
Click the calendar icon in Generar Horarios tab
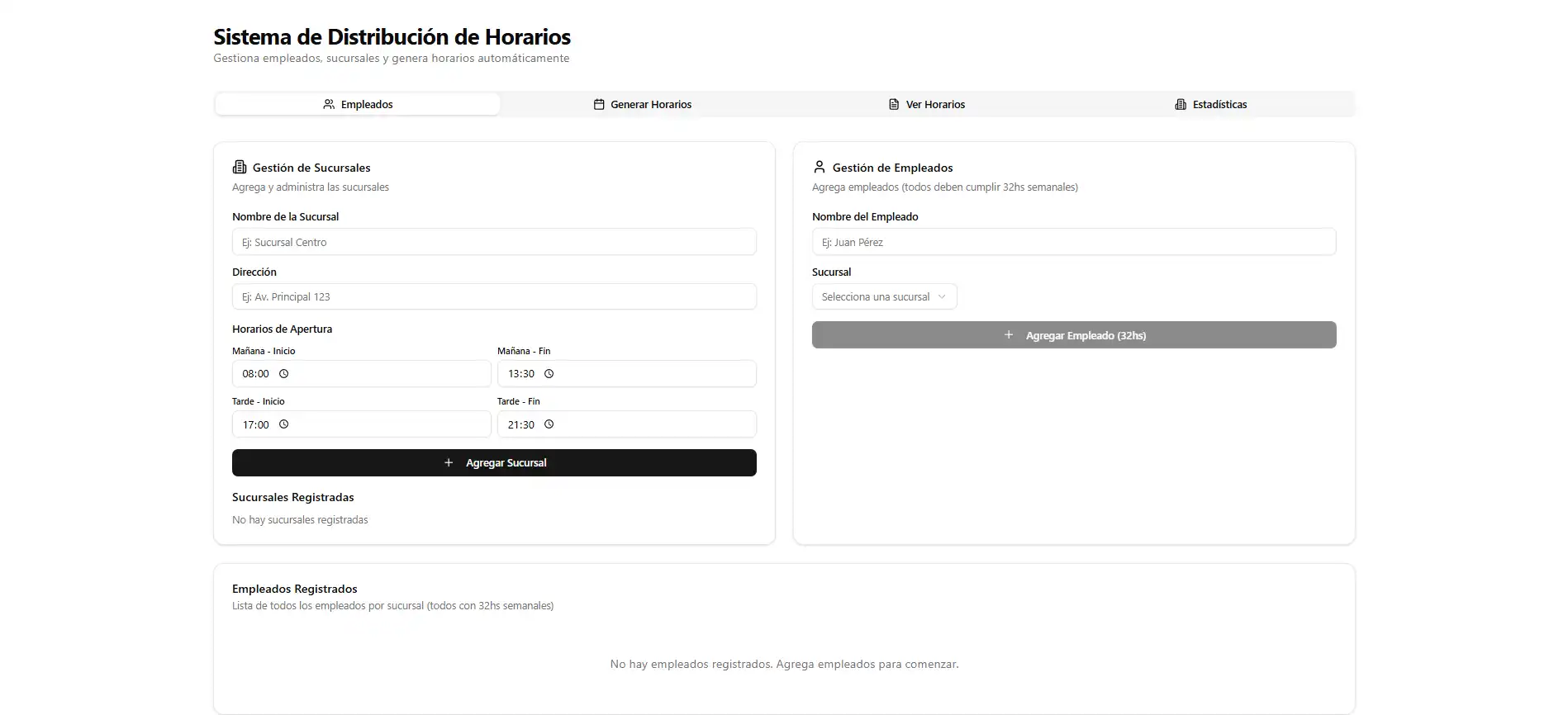599,104
